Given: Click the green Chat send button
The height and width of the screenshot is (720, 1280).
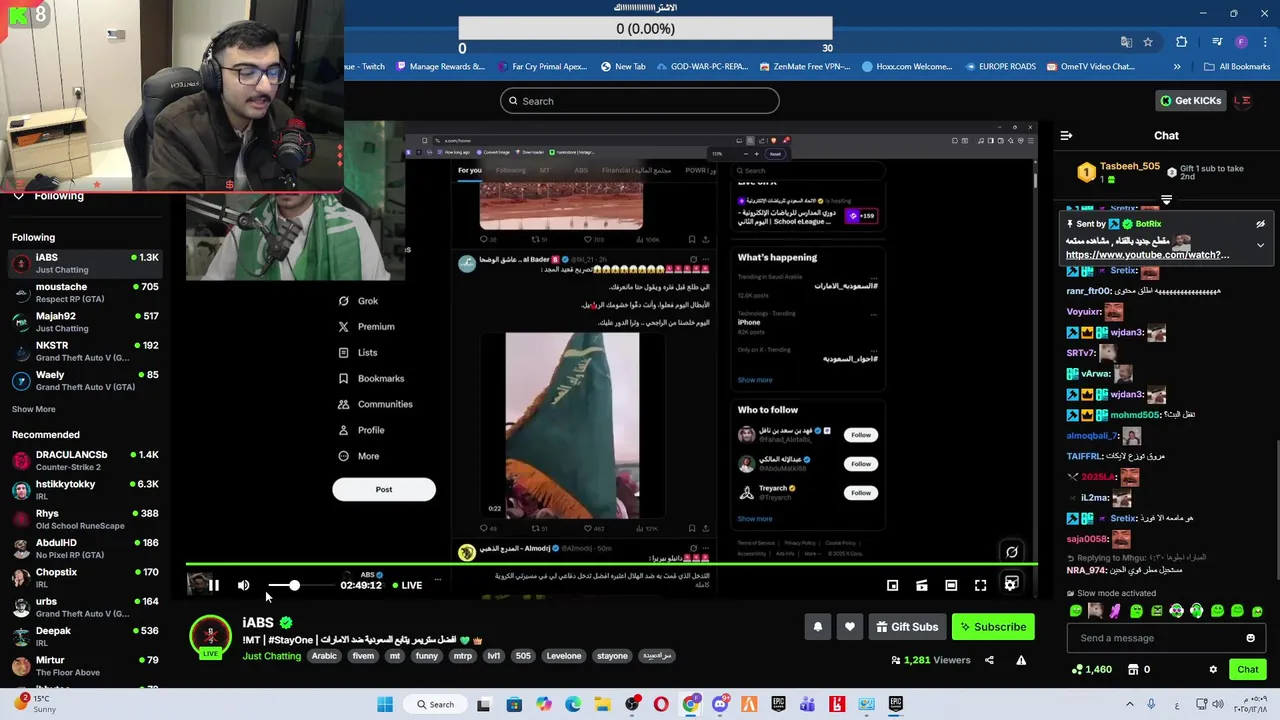Looking at the screenshot, I should (x=1247, y=670).
